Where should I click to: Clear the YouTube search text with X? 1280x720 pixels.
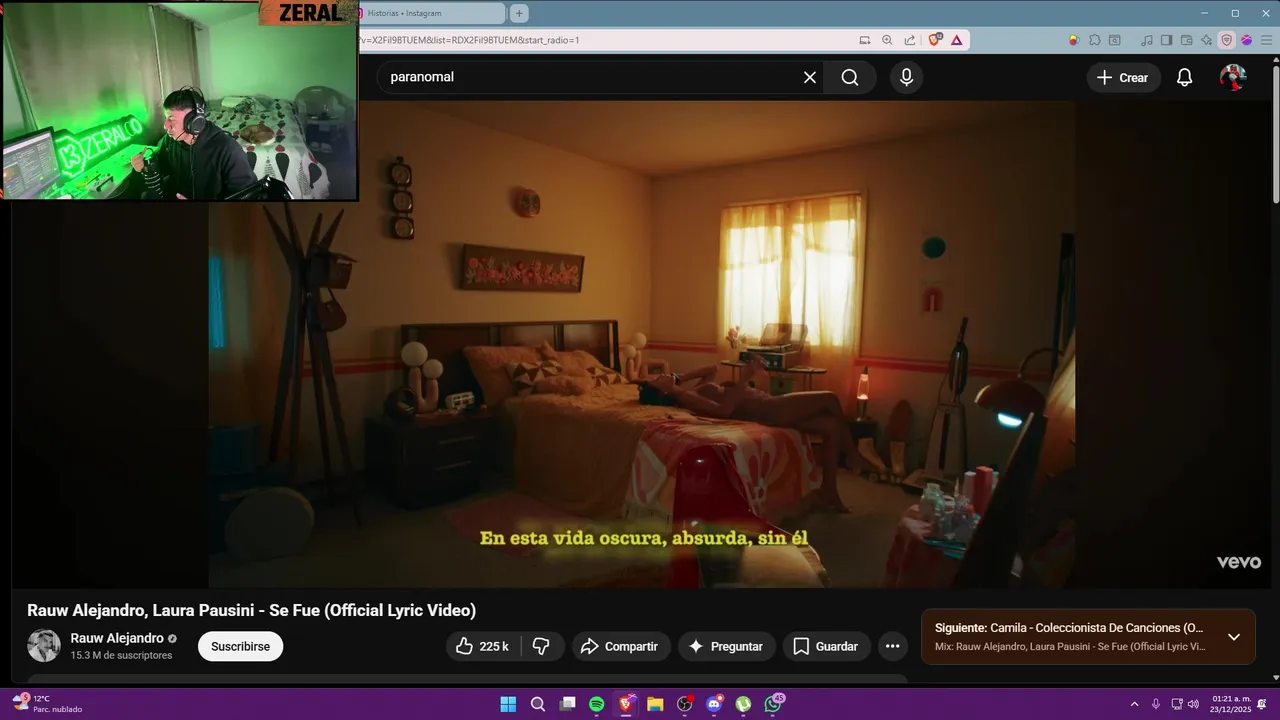pyautogui.click(x=810, y=77)
